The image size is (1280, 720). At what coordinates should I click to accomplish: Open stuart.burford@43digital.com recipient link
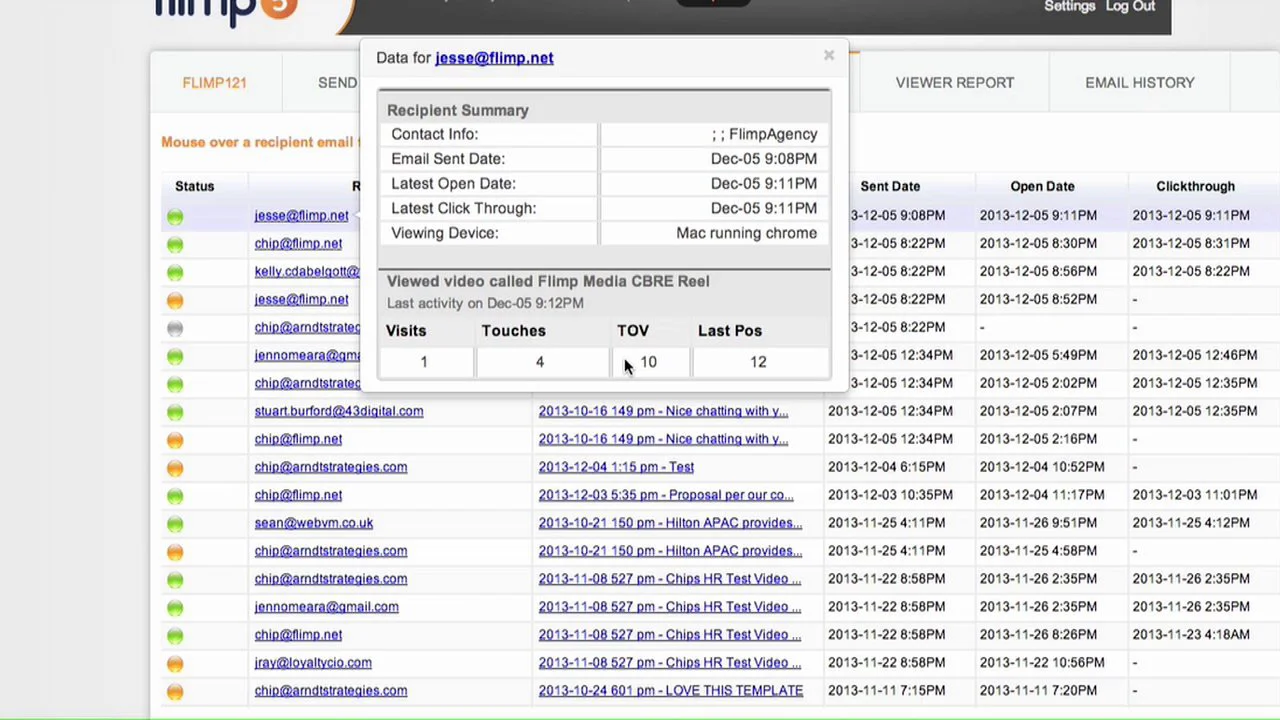click(x=339, y=411)
